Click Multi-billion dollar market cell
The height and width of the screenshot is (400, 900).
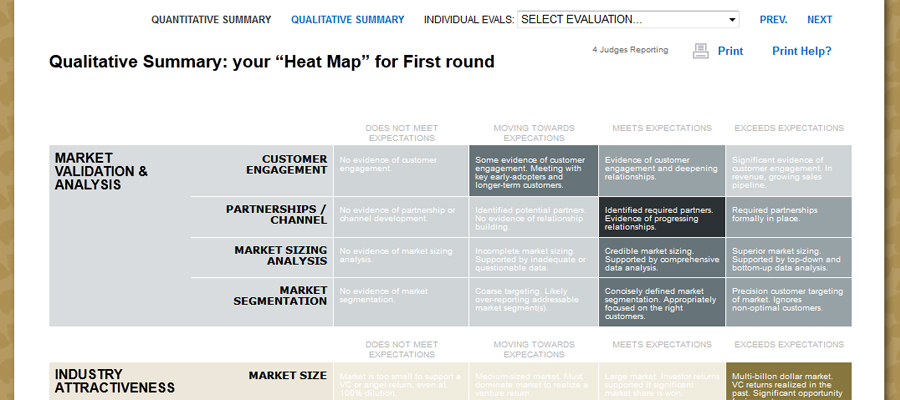[789, 381]
